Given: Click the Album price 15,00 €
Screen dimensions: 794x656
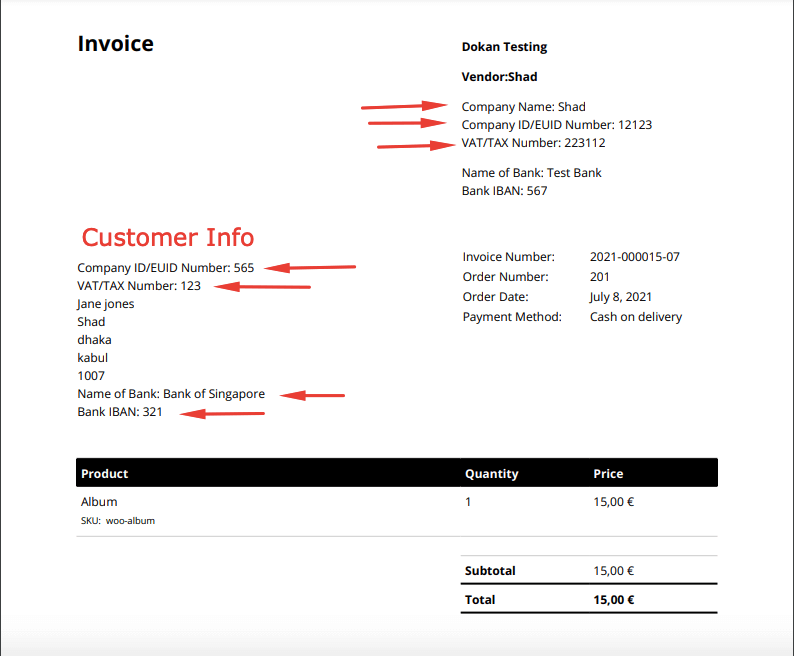Looking at the screenshot, I should pyautogui.click(x=613, y=502).
